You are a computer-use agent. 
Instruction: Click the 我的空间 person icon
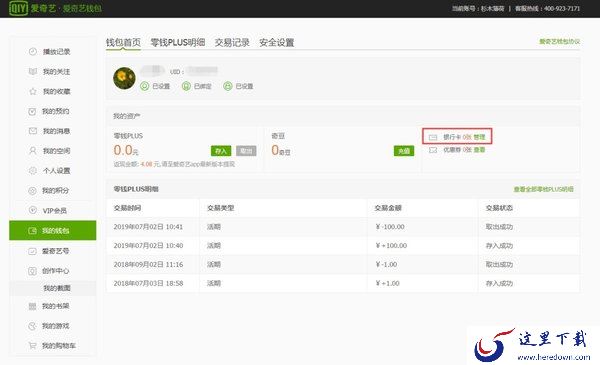[x=33, y=151]
